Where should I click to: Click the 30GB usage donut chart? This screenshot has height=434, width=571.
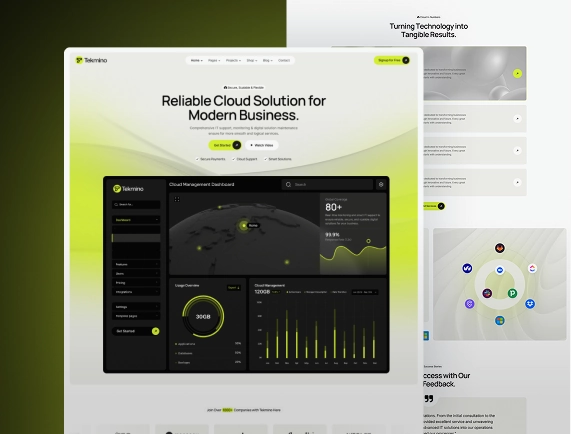pos(203,316)
